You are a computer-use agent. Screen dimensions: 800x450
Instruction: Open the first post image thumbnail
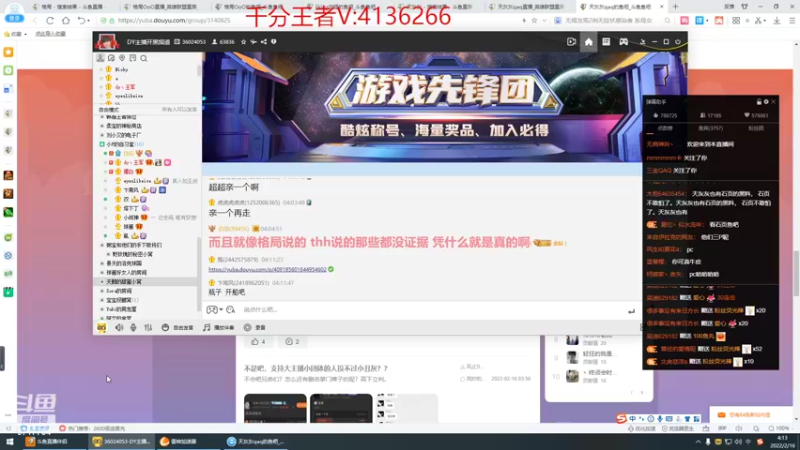tap(275, 408)
